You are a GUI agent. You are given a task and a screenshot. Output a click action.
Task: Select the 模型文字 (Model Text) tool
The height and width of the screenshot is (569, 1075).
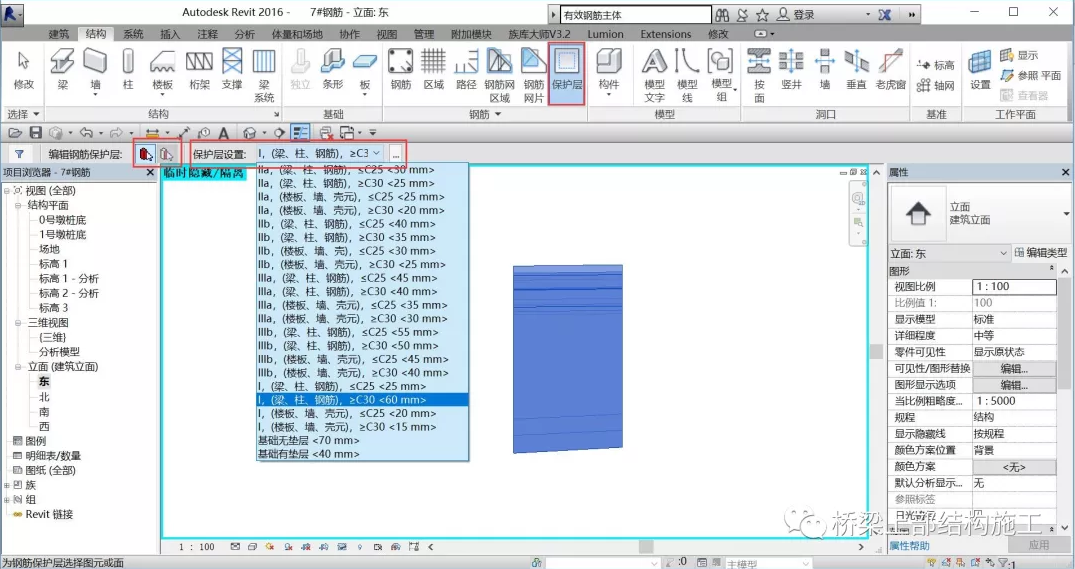[x=654, y=73]
